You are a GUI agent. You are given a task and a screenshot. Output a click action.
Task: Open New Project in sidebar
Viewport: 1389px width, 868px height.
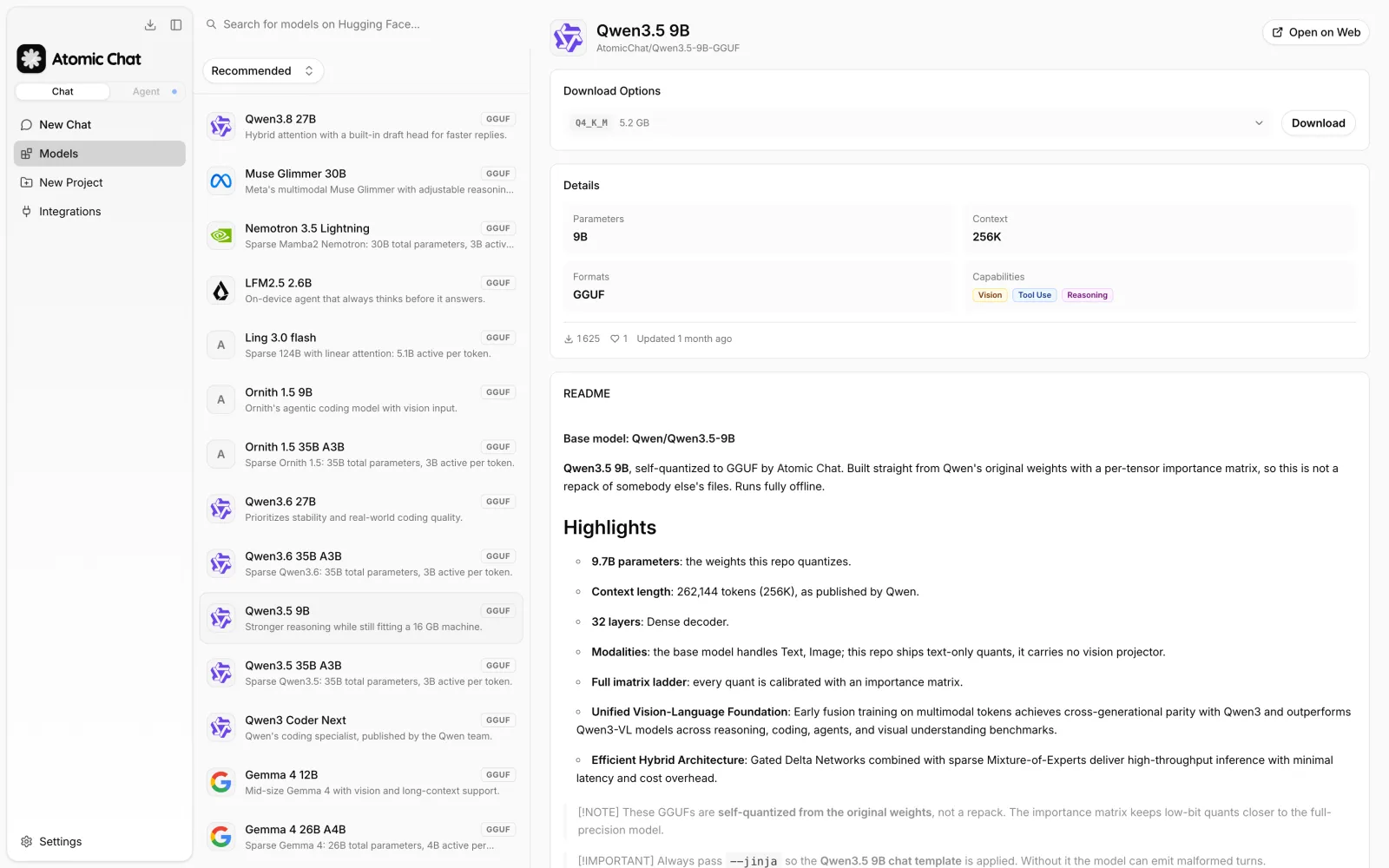click(100, 182)
